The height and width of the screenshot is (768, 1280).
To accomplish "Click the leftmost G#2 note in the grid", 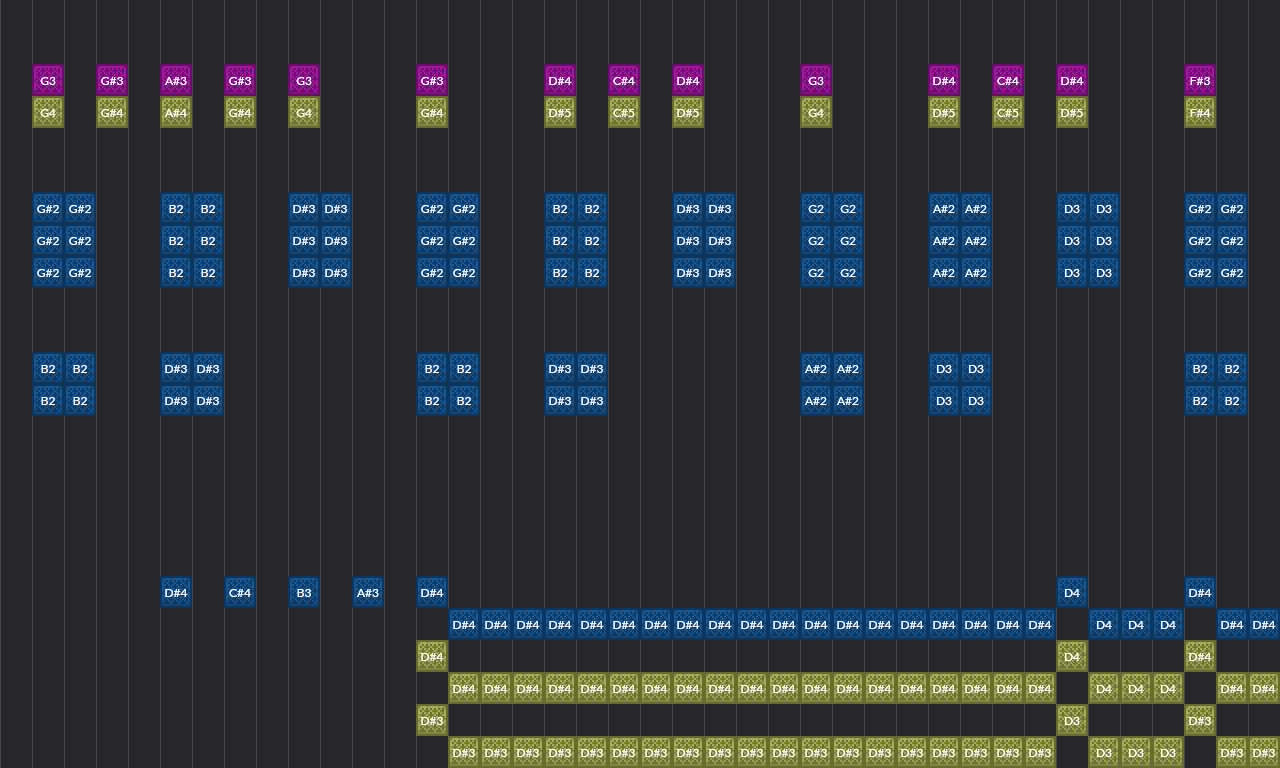I will point(47,208).
